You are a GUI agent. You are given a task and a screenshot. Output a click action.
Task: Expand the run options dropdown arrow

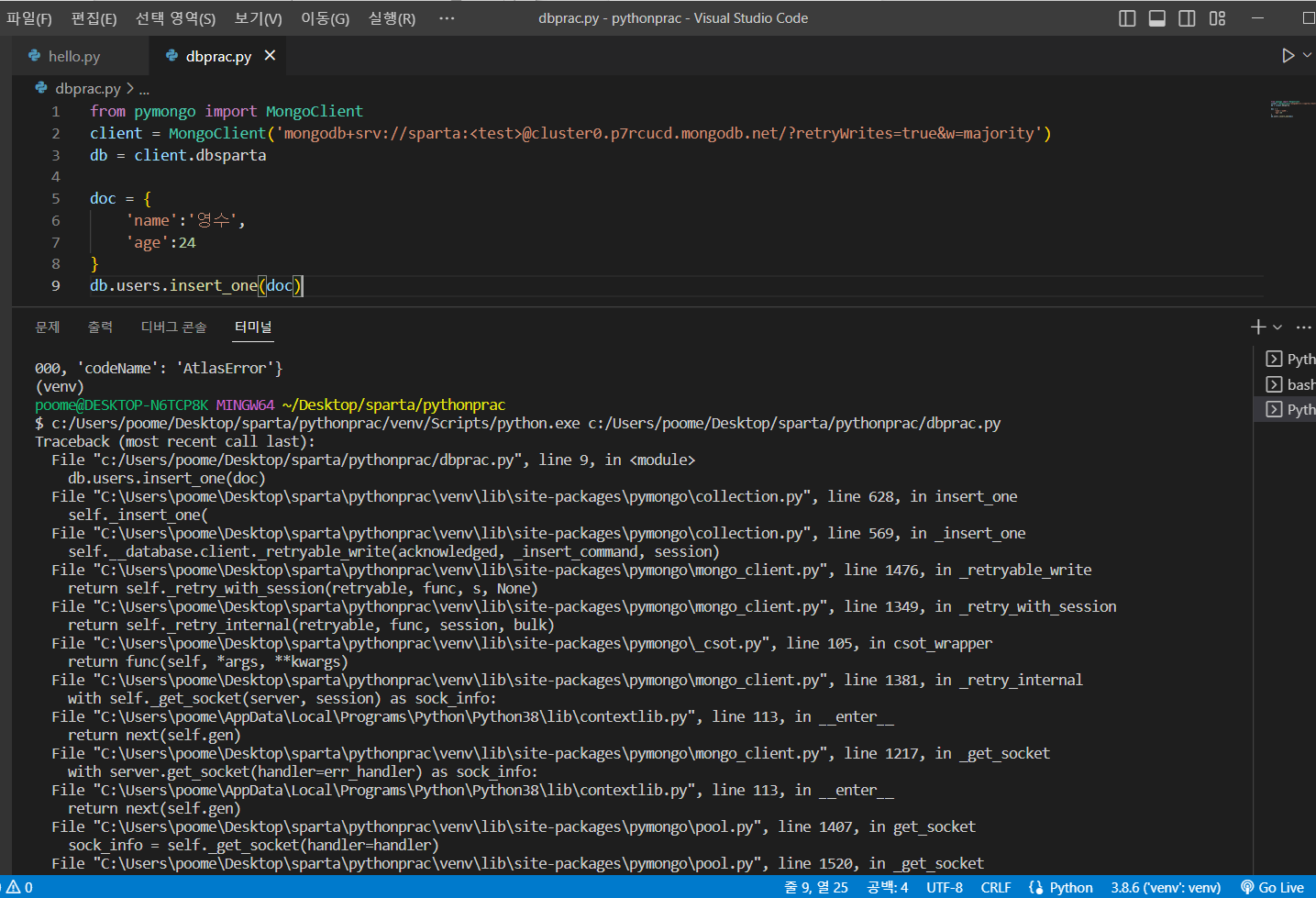point(1308,56)
